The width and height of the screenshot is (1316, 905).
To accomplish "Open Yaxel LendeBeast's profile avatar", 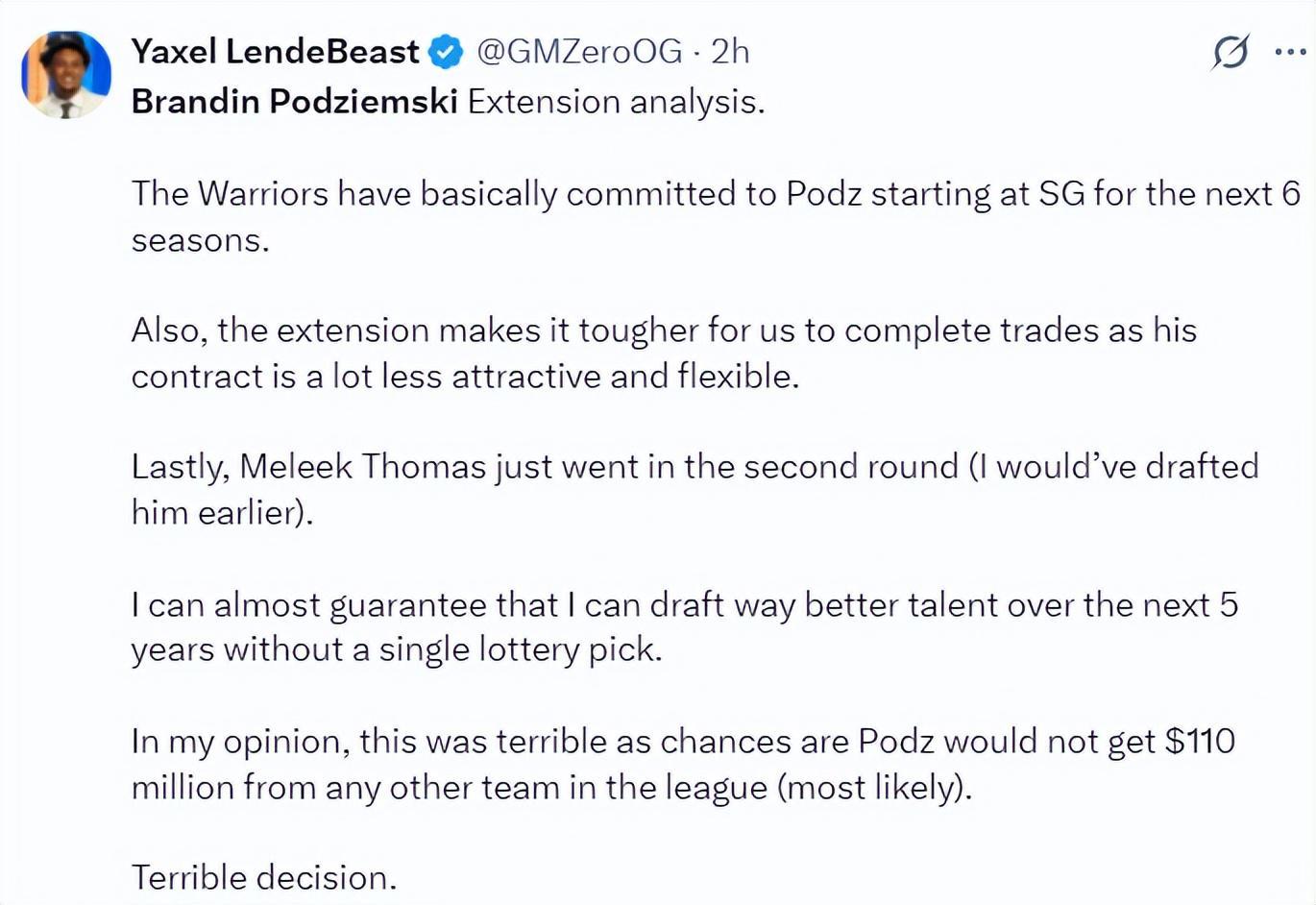I will 66,75.
